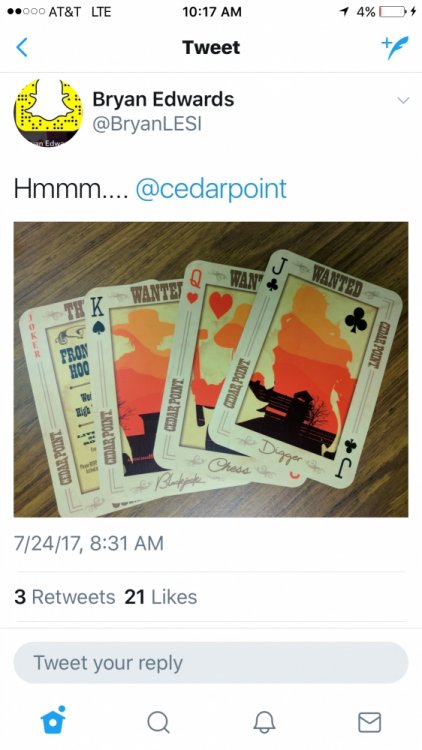Open the playing cards photo
The width and height of the screenshot is (422, 750).
click(211, 369)
